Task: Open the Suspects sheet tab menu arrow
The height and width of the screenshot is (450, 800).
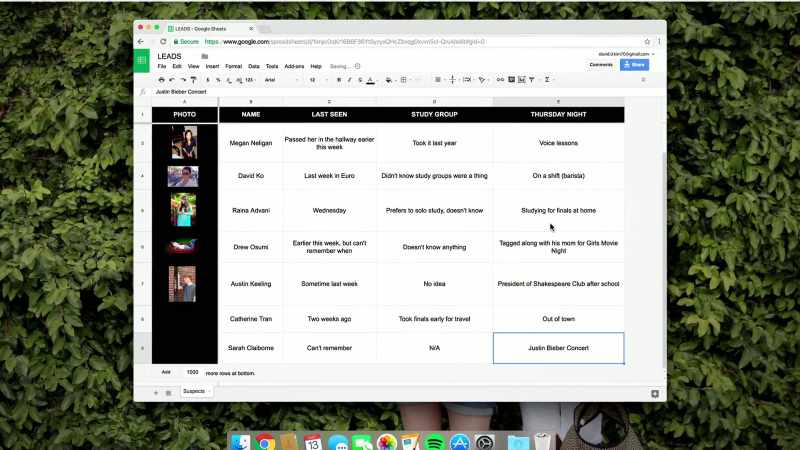Action: tap(209, 391)
